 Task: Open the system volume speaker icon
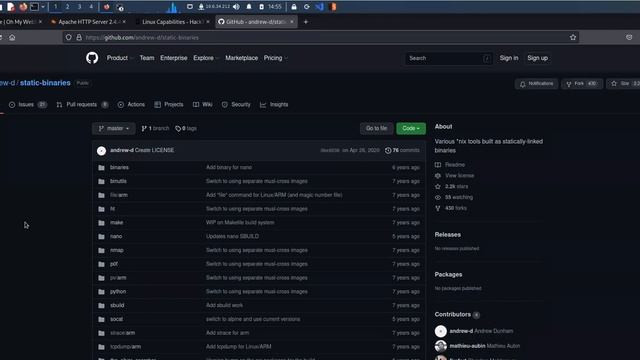coord(236,7)
